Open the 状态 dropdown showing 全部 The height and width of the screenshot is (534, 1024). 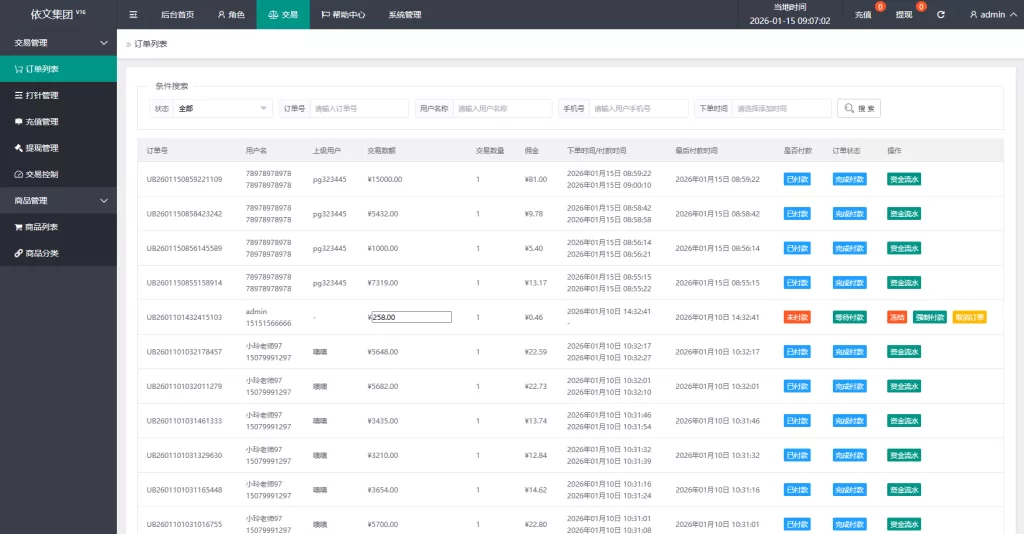pos(223,108)
